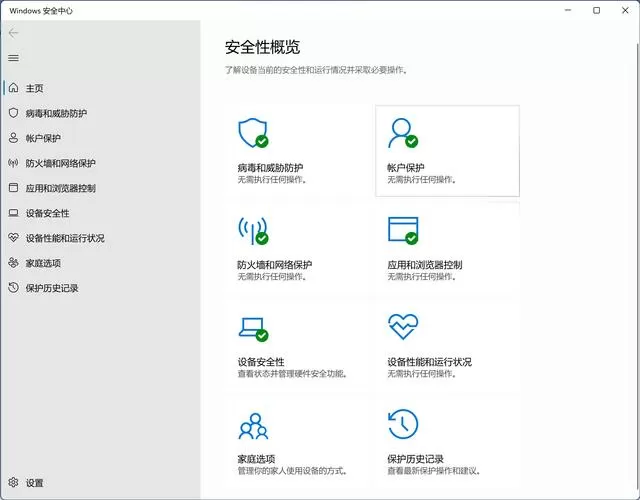
Task: Click 无需执行任何操作 under 防火墙和网络保护 card
Action: pos(272,276)
